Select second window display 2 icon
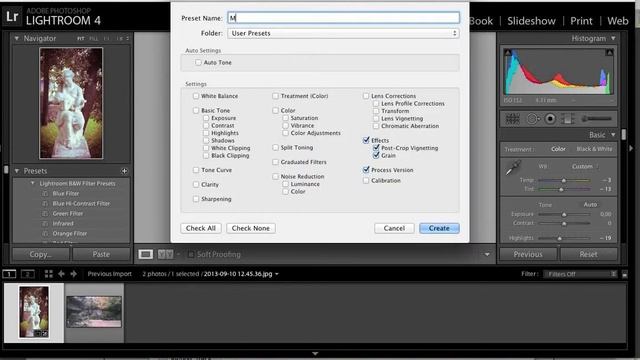 click(27, 274)
